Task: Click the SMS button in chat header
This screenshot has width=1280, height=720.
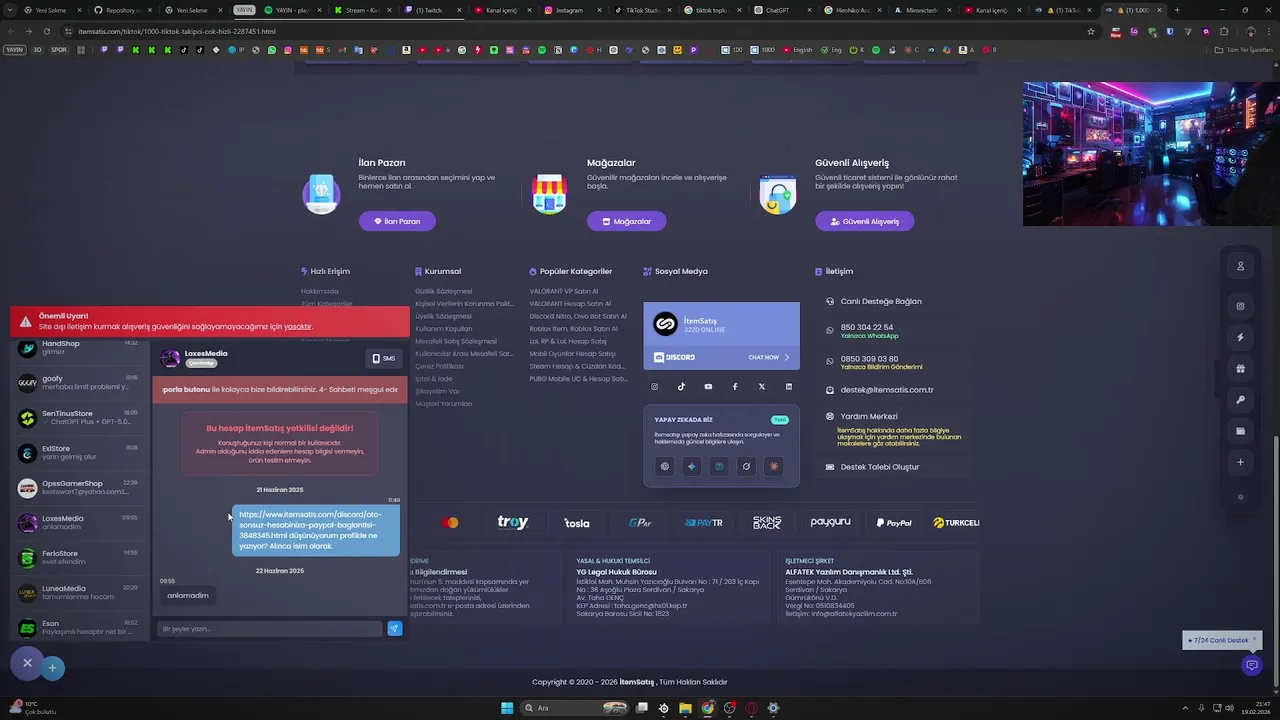Action: (384, 358)
